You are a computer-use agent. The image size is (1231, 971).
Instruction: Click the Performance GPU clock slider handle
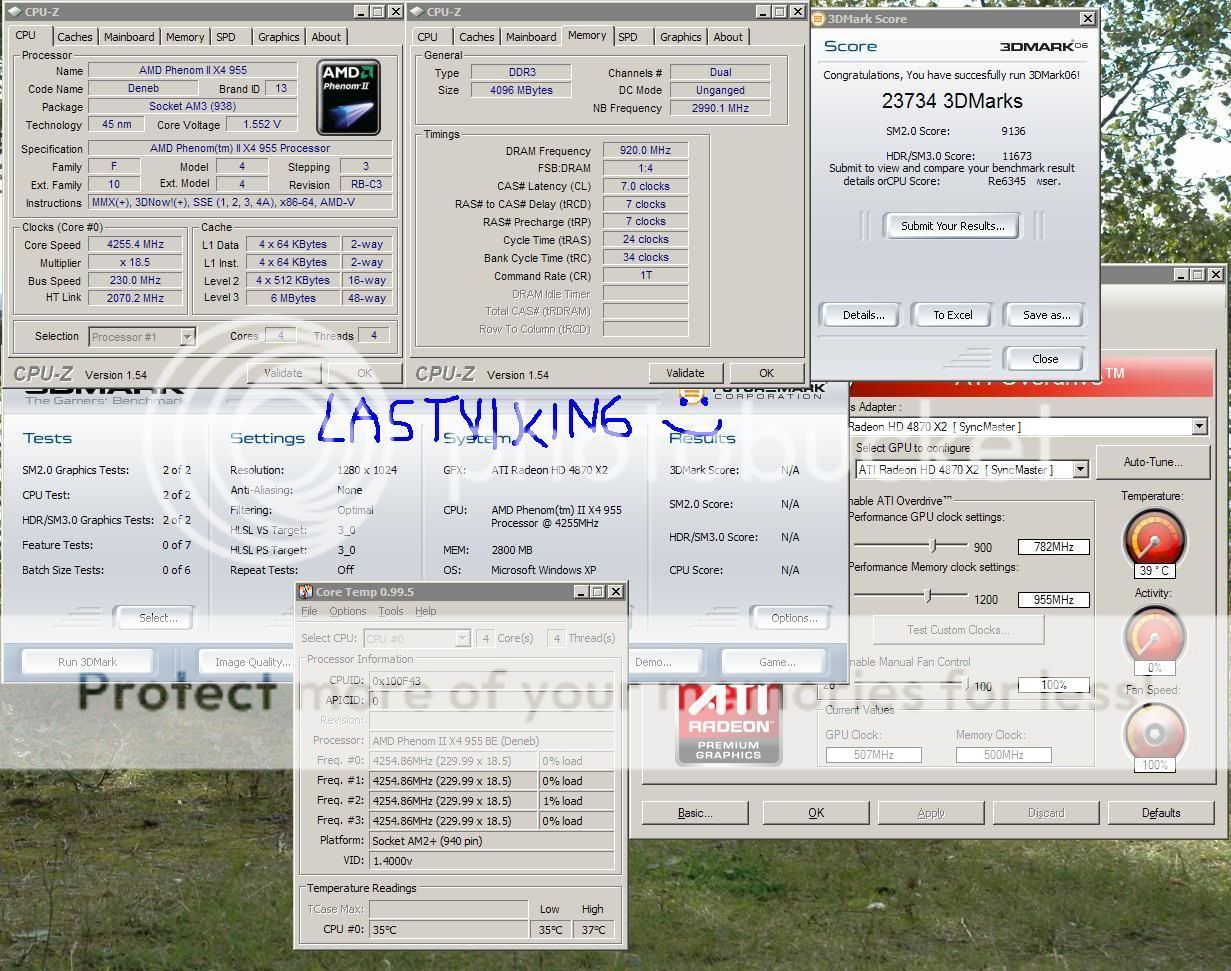pyautogui.click(x=933, y=546)
